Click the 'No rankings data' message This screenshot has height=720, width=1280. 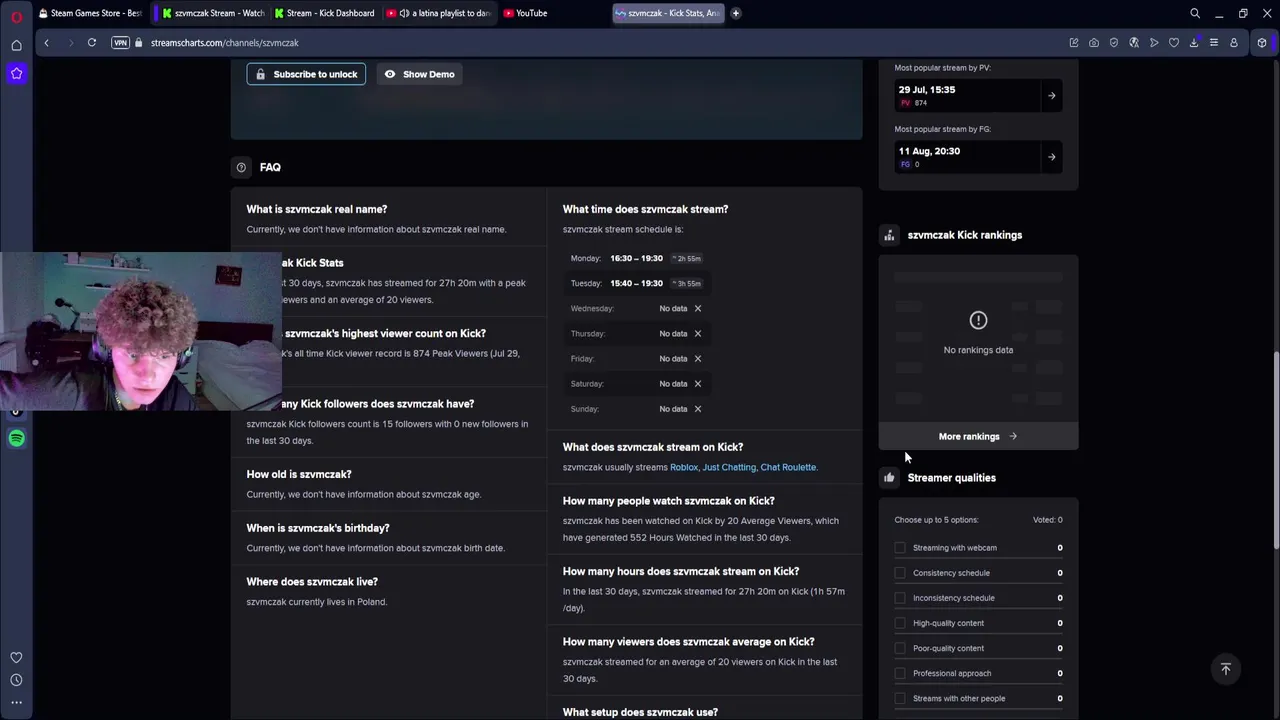(x=978, y=350)
